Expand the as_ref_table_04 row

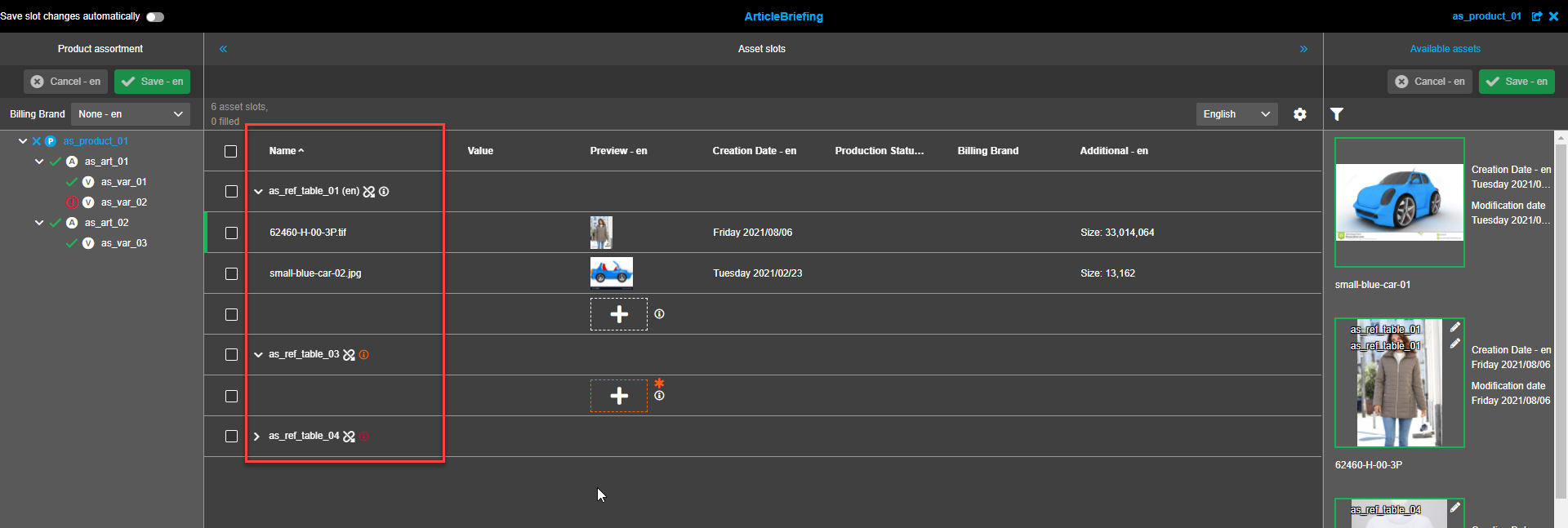pos(256,437)
